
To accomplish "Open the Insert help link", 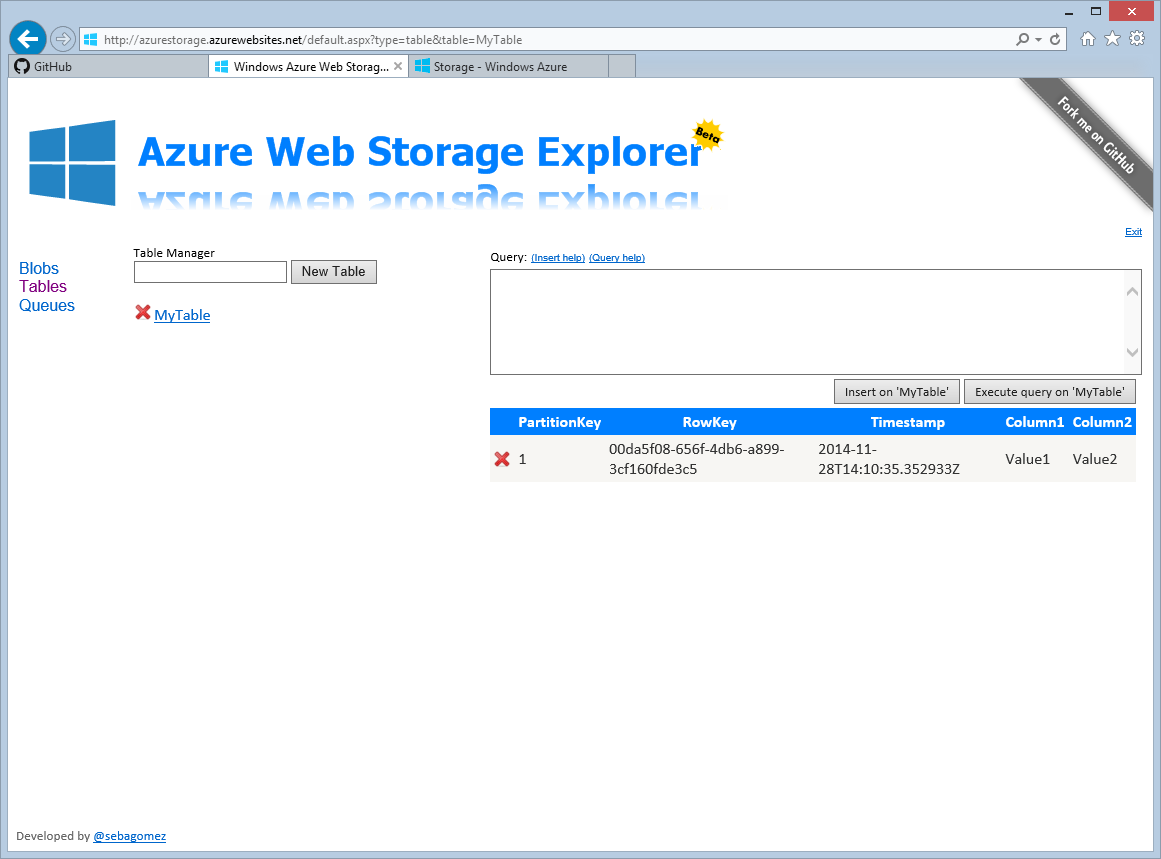I will pyautogui.click(x=558, y=258).
